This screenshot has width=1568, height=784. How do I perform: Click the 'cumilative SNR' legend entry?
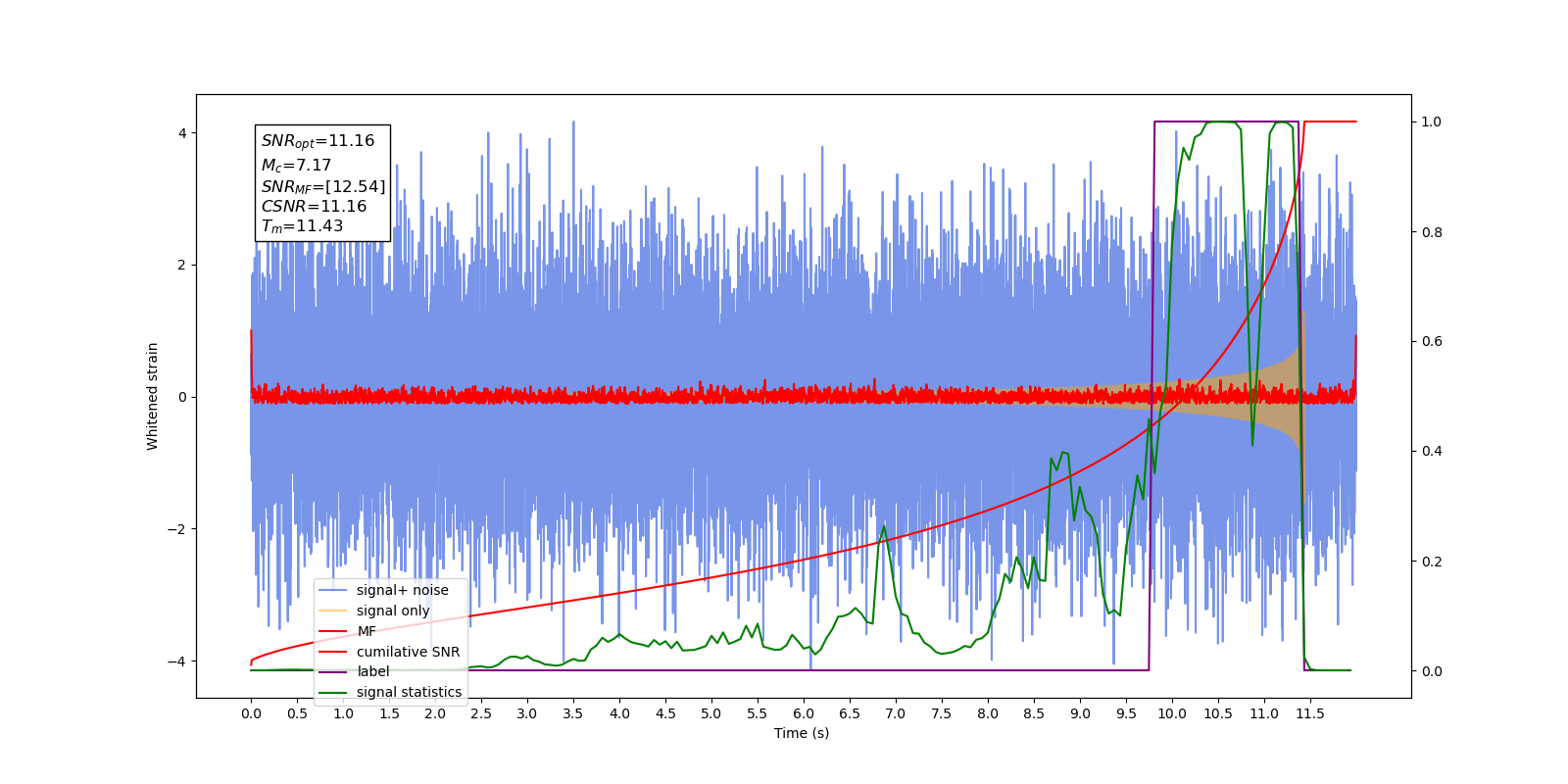point(390,652)
